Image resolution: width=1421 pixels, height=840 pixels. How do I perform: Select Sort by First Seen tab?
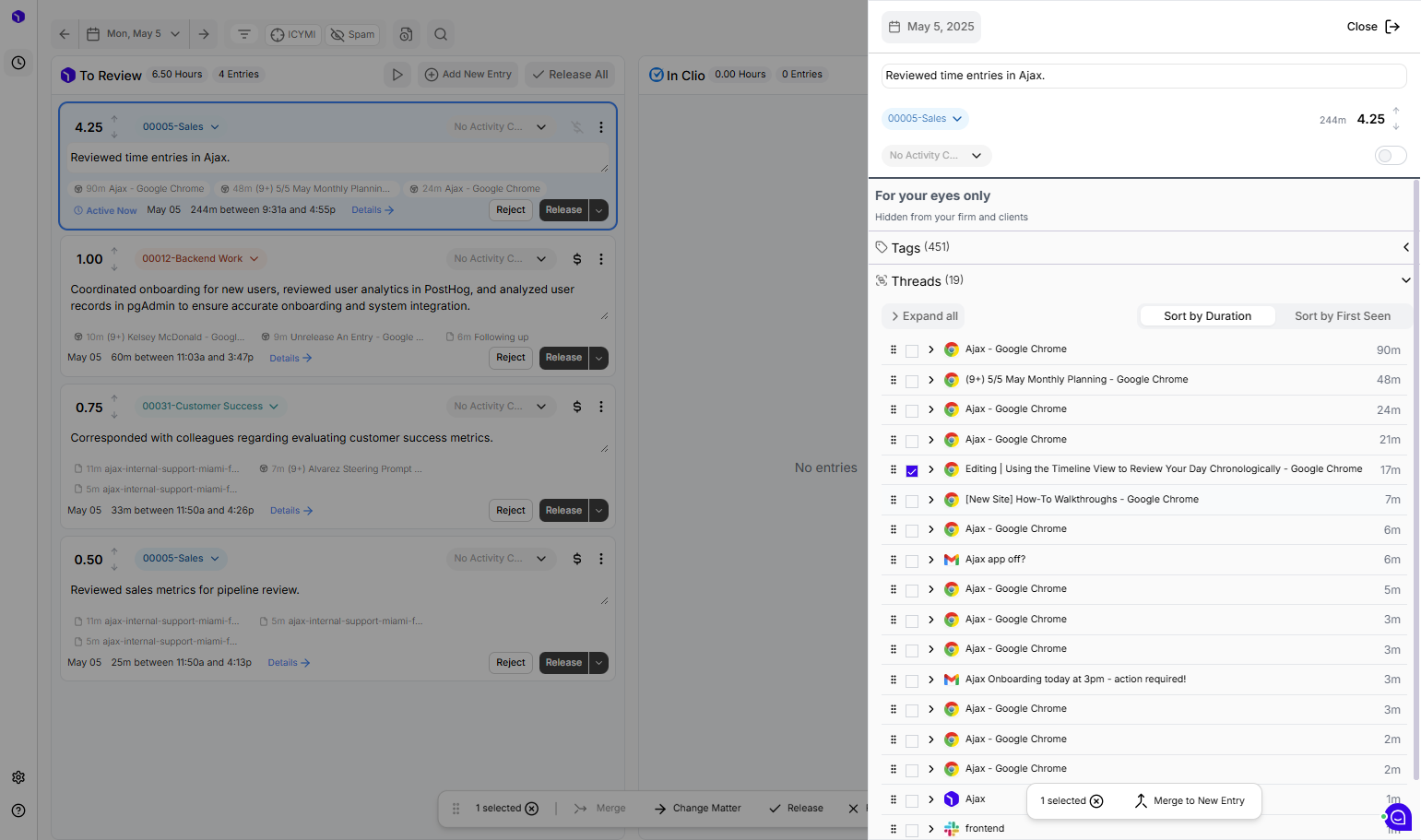pyautogui.click(x=1343, y=316)
